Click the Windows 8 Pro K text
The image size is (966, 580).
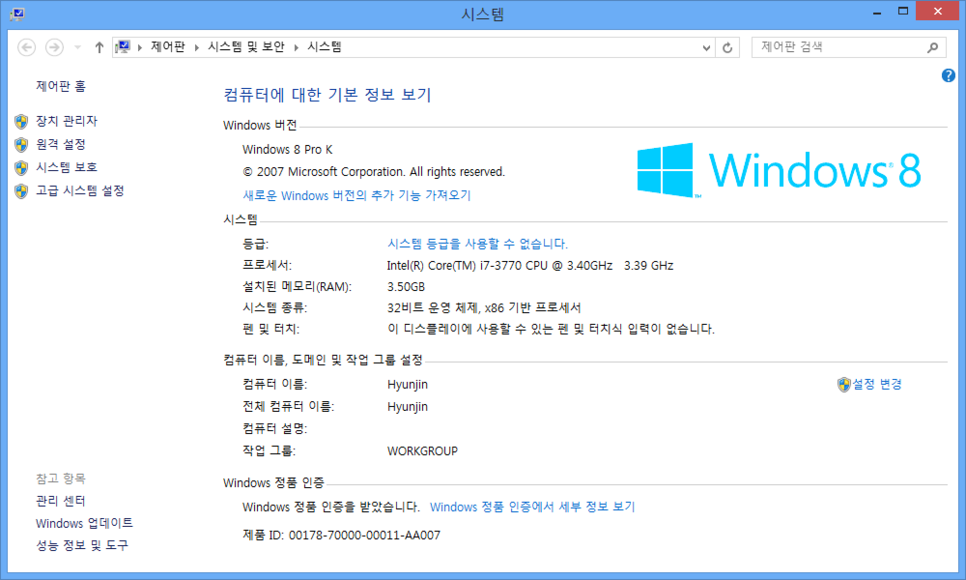click(287, 150)
